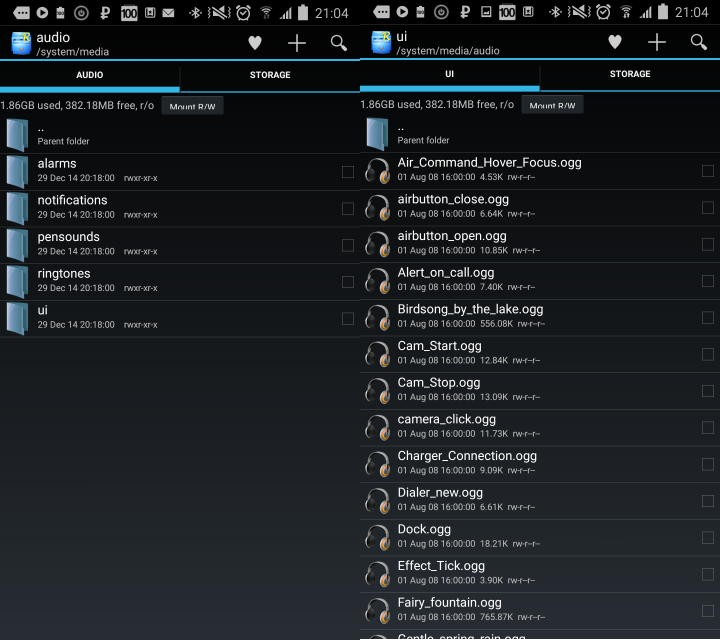Image resolution: width=720 pixels, height=640 pixels.
Task: Open Dialer_new.ogg file name
Action: click(440, 493)
